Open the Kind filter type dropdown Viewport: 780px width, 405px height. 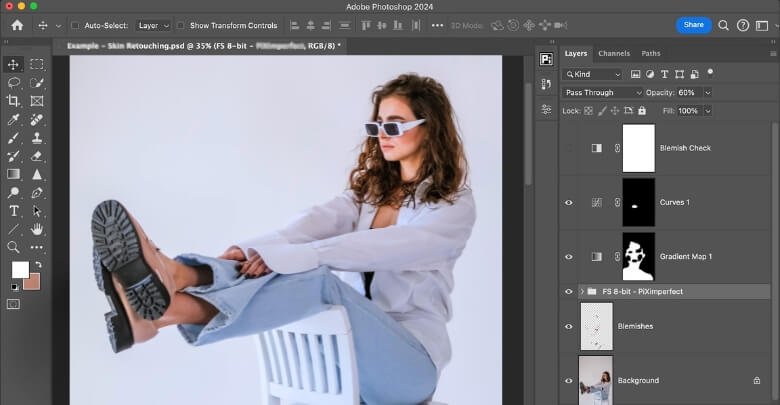593,74
